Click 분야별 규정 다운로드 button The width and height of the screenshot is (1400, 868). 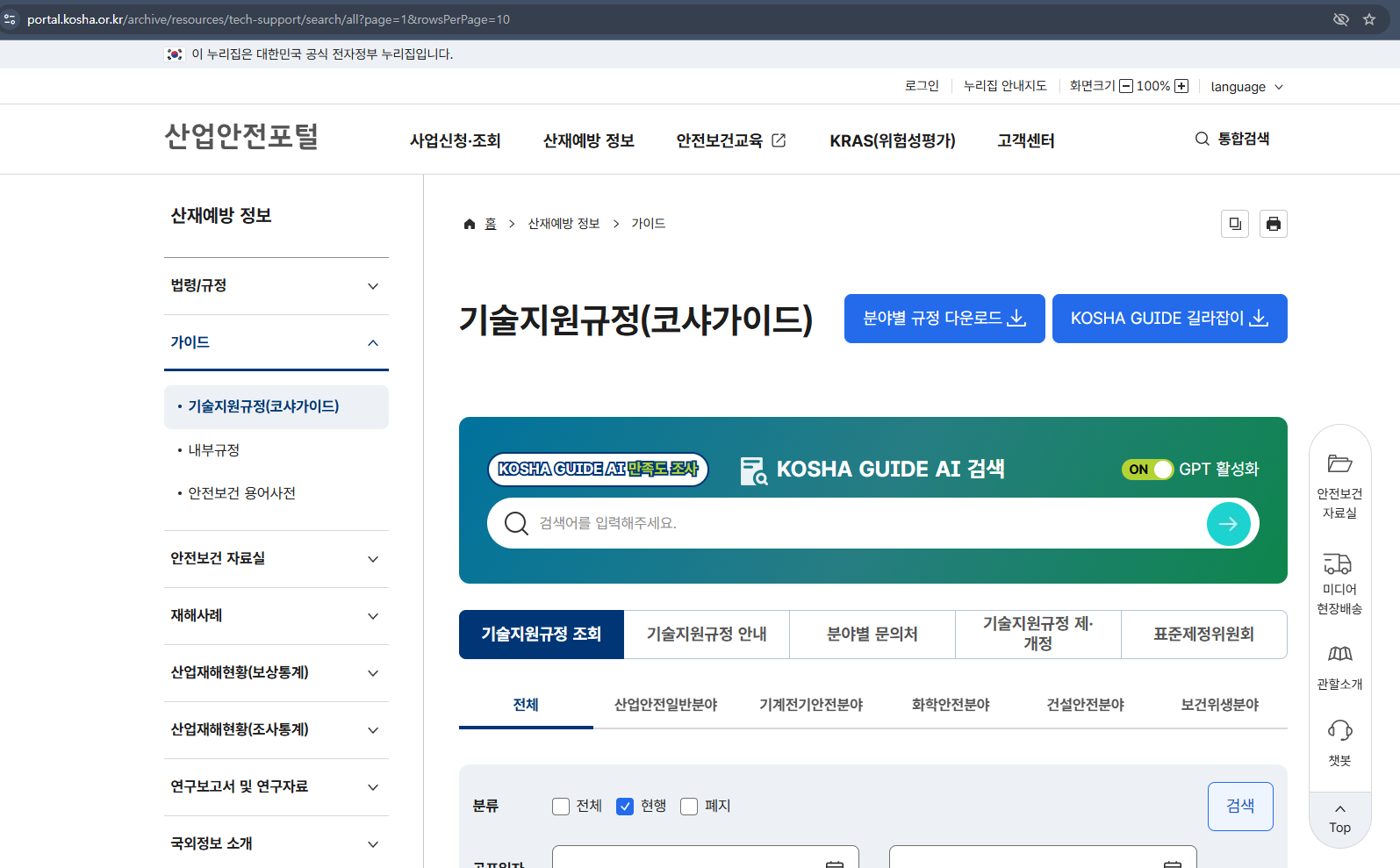click(x=944, y=319)
